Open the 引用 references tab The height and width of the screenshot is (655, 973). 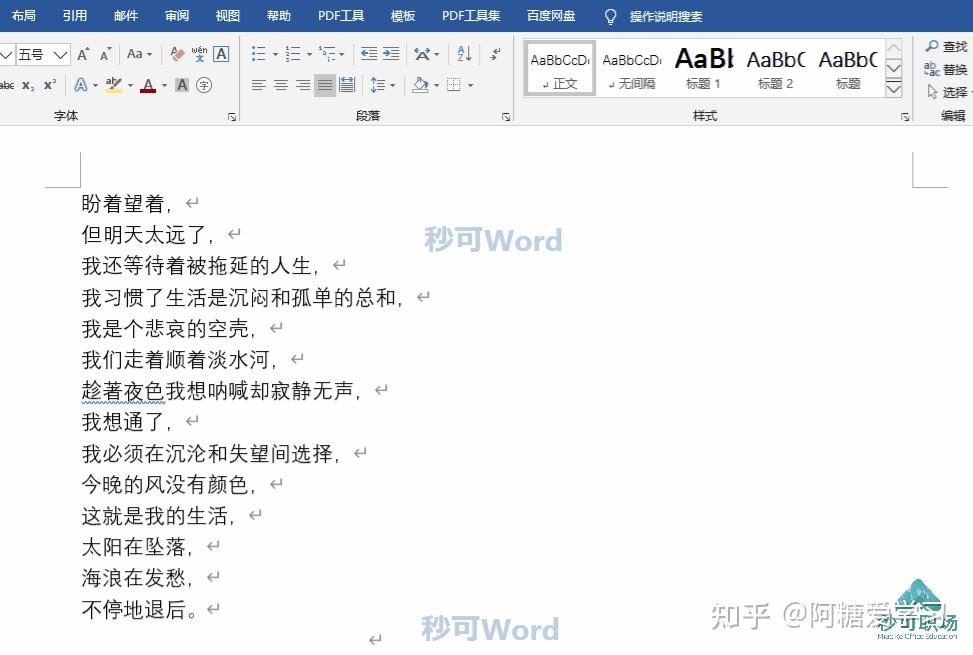point(74,16)
